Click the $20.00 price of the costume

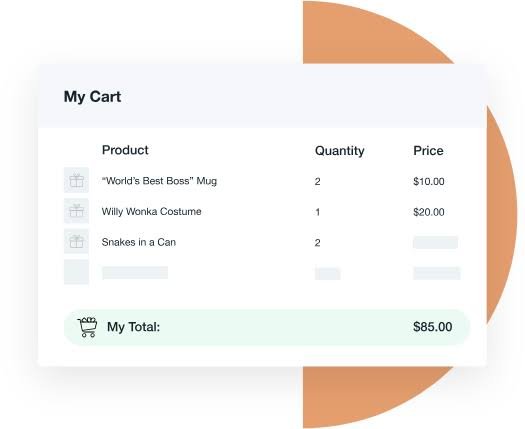point(429,212)
